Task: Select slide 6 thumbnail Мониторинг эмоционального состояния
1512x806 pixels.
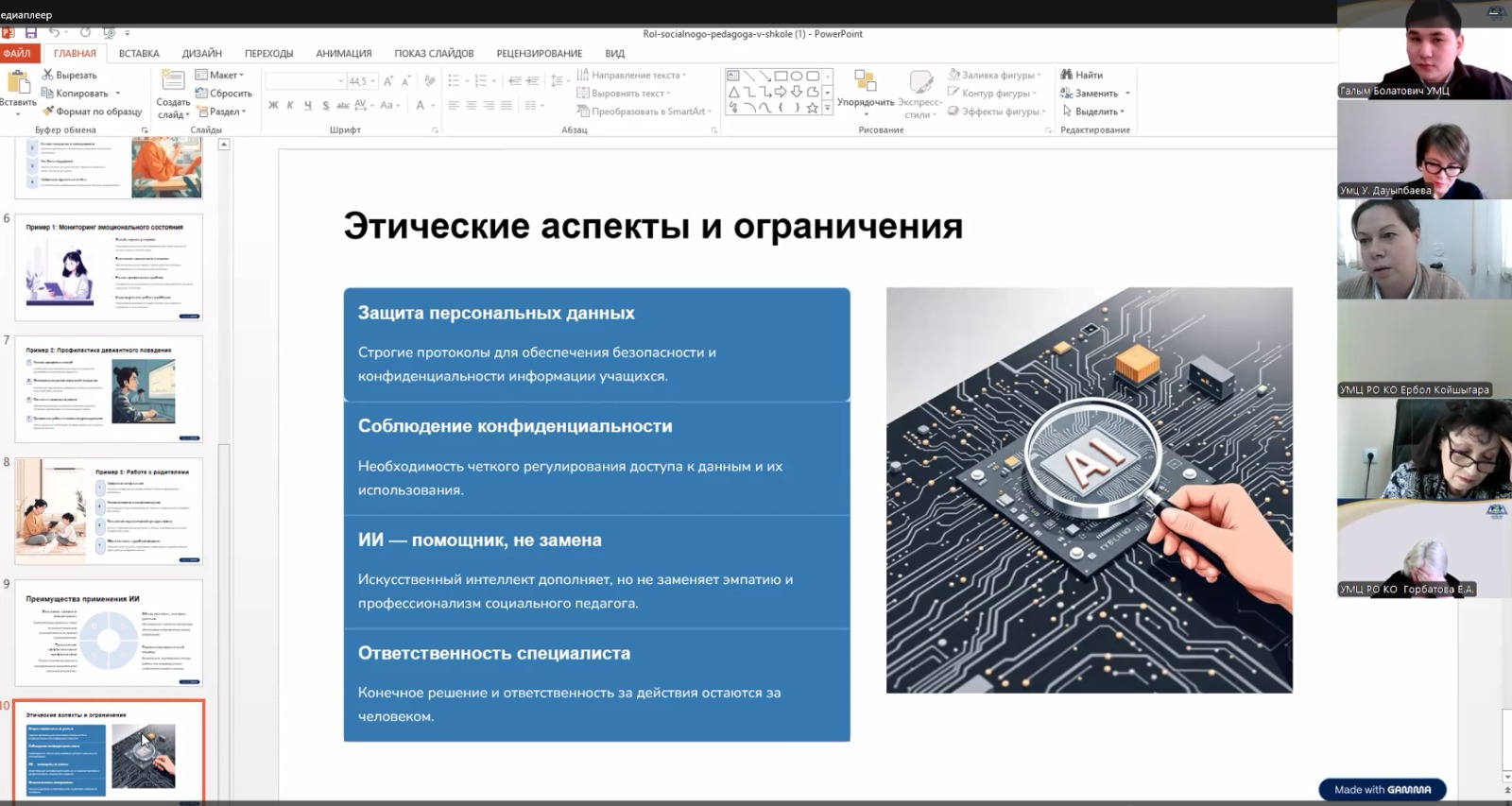Action: (109, 267)
